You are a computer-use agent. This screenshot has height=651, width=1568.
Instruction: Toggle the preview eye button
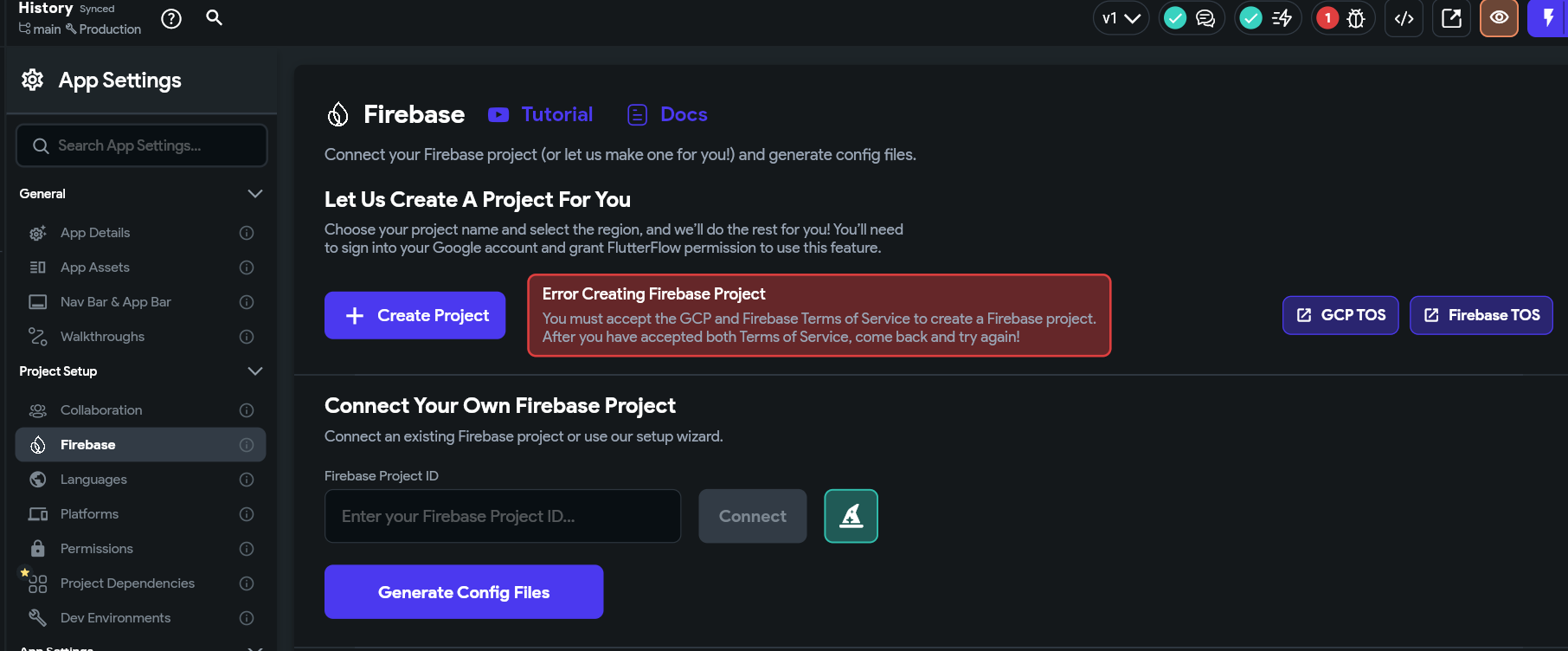(x=1500, y=18)
